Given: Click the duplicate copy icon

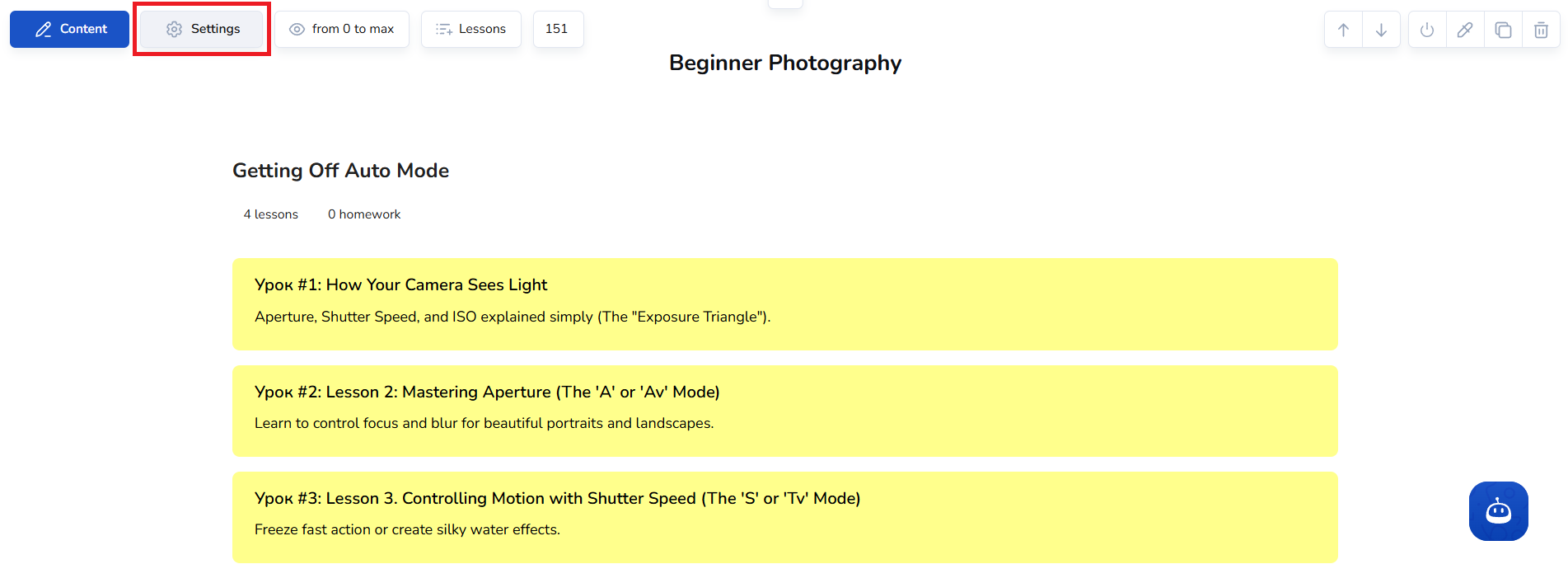Looking at the screenshot, I should 1503,31.
